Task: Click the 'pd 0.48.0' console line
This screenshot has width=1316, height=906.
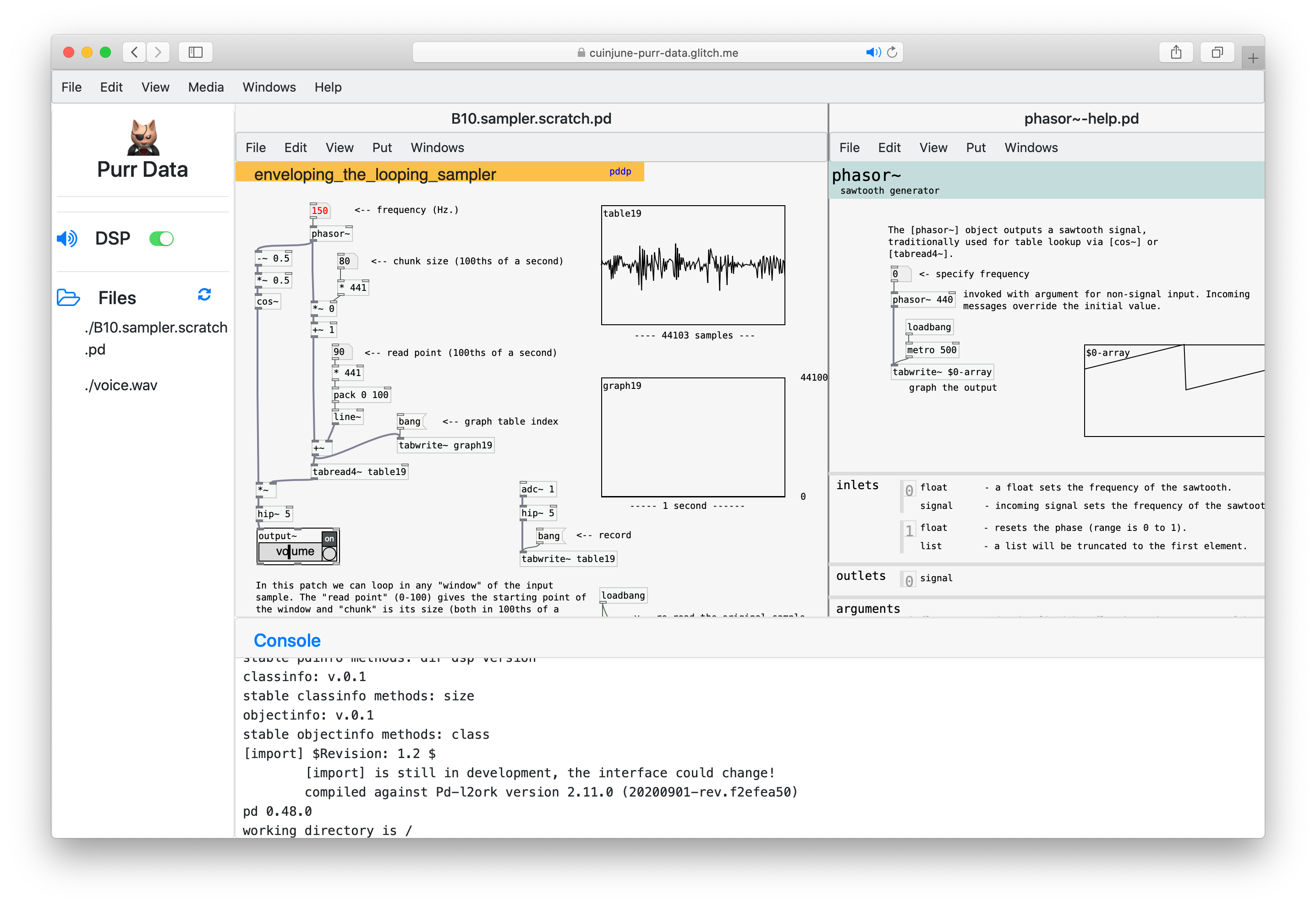Action: [x=277, y=811]
